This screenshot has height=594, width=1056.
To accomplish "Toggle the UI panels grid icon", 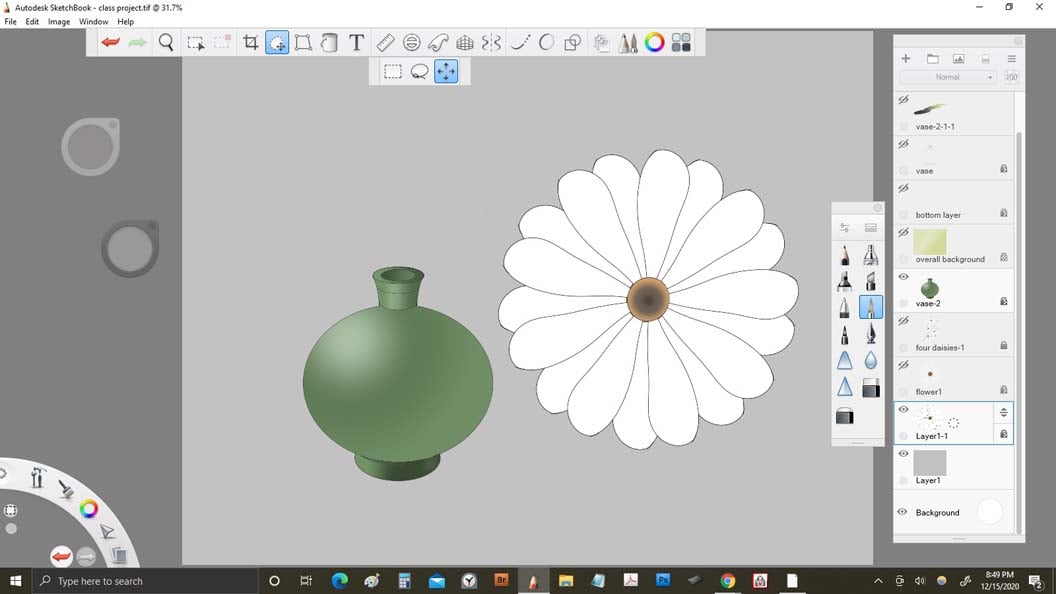I will pos(681,42).
